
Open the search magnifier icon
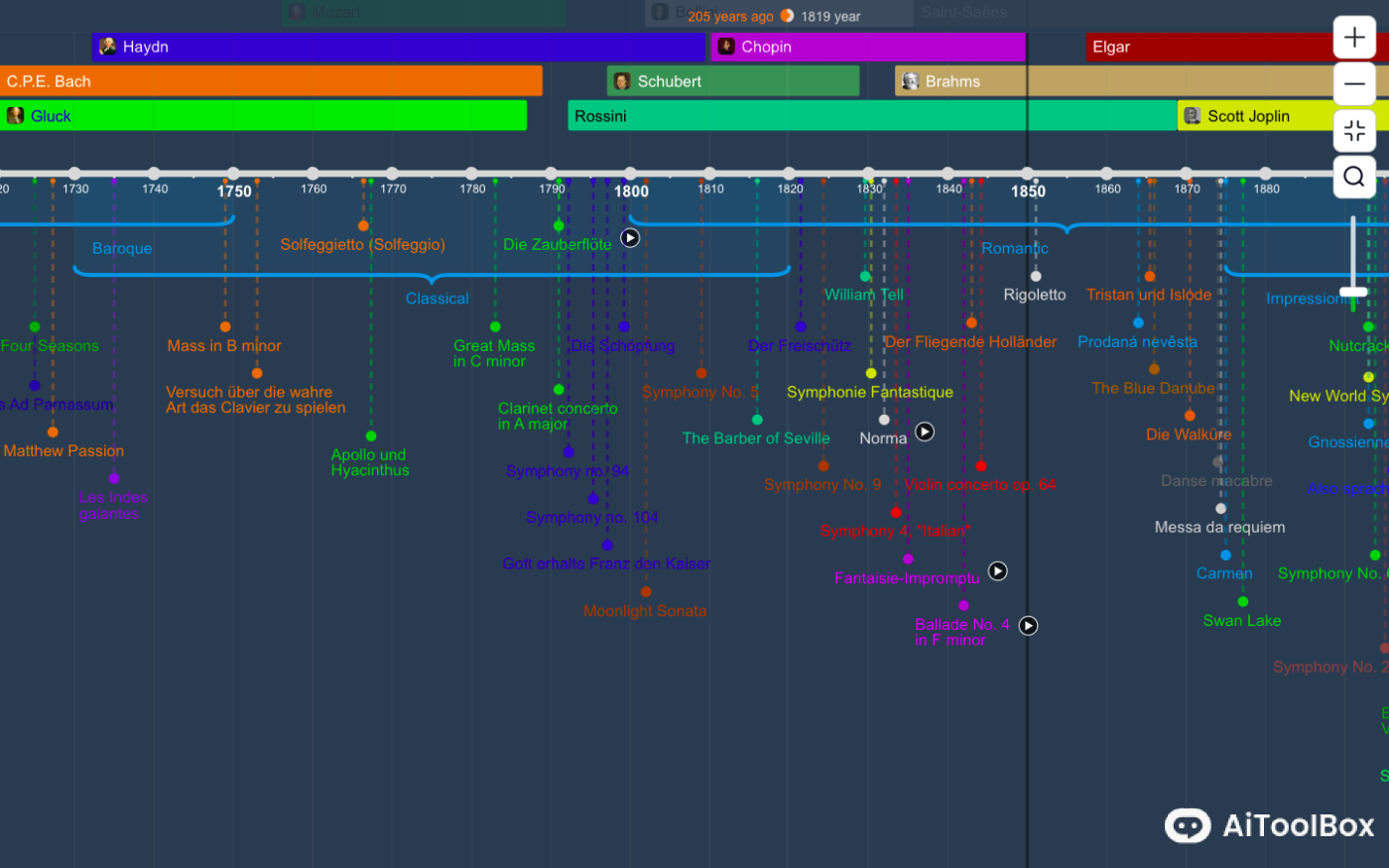[x=1353, y=177]
